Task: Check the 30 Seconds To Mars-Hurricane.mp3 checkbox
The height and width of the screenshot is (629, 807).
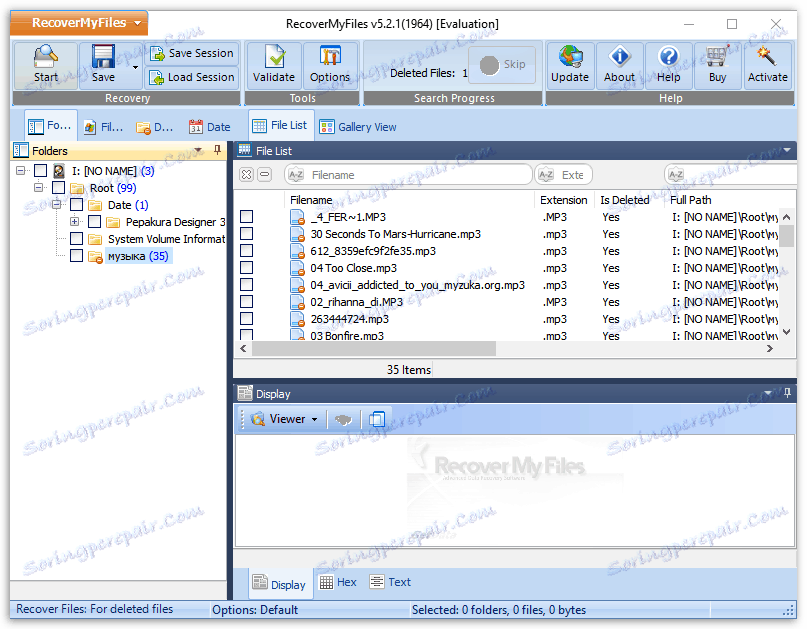Action: click(247, 233)
